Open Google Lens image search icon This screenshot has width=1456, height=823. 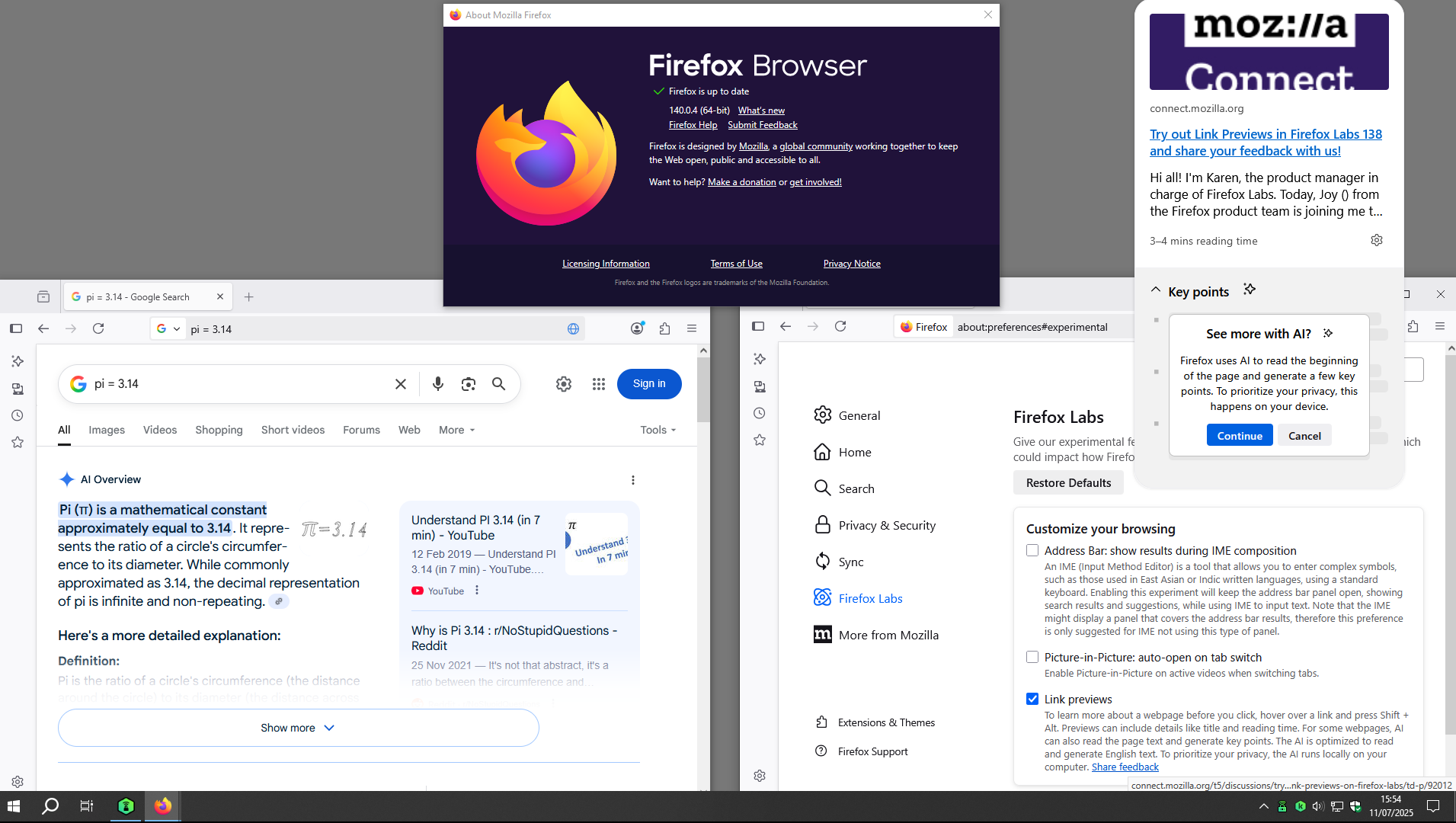coord(469,384)
